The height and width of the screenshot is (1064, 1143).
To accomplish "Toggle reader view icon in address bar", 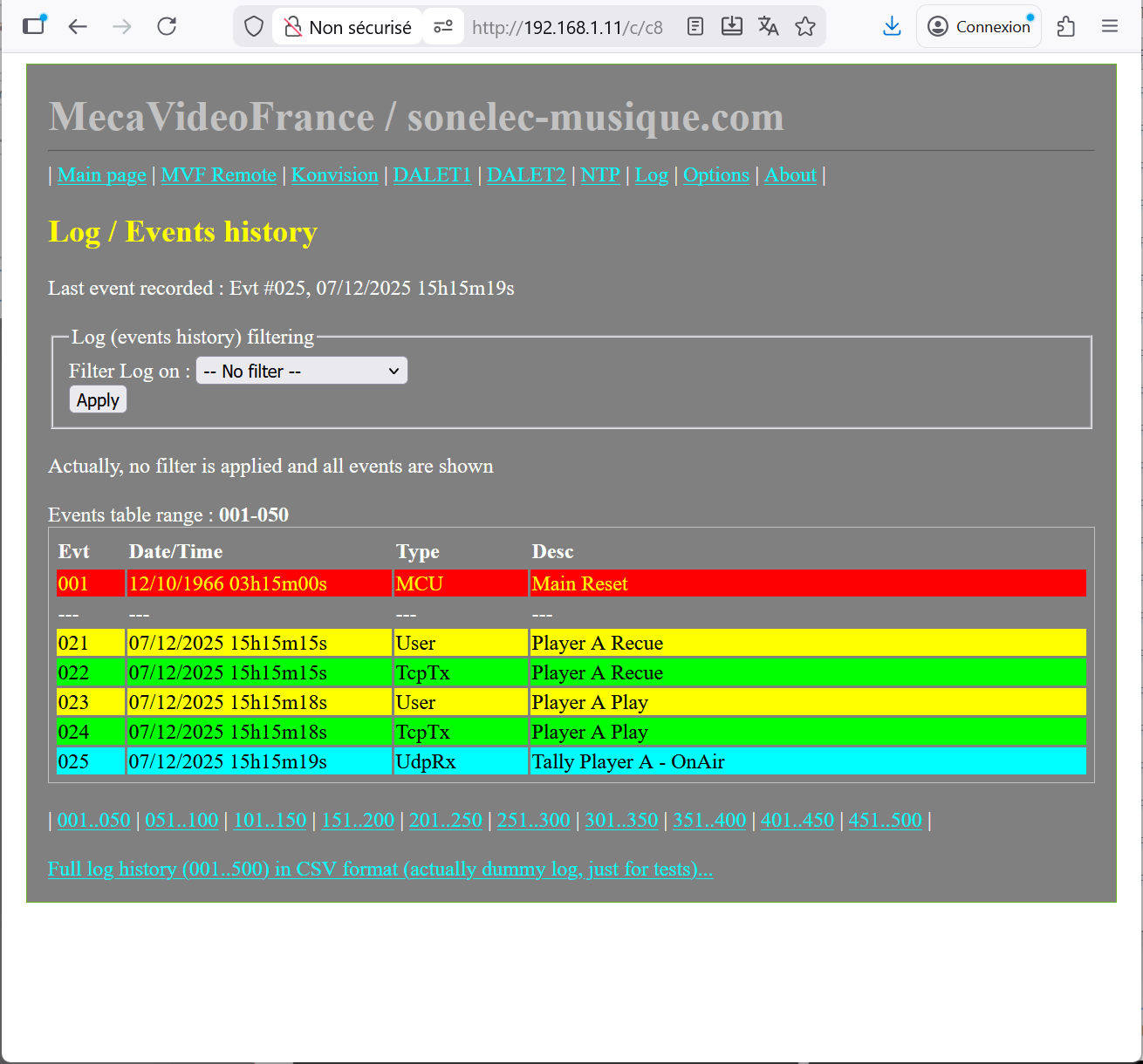I will point(695,27).
